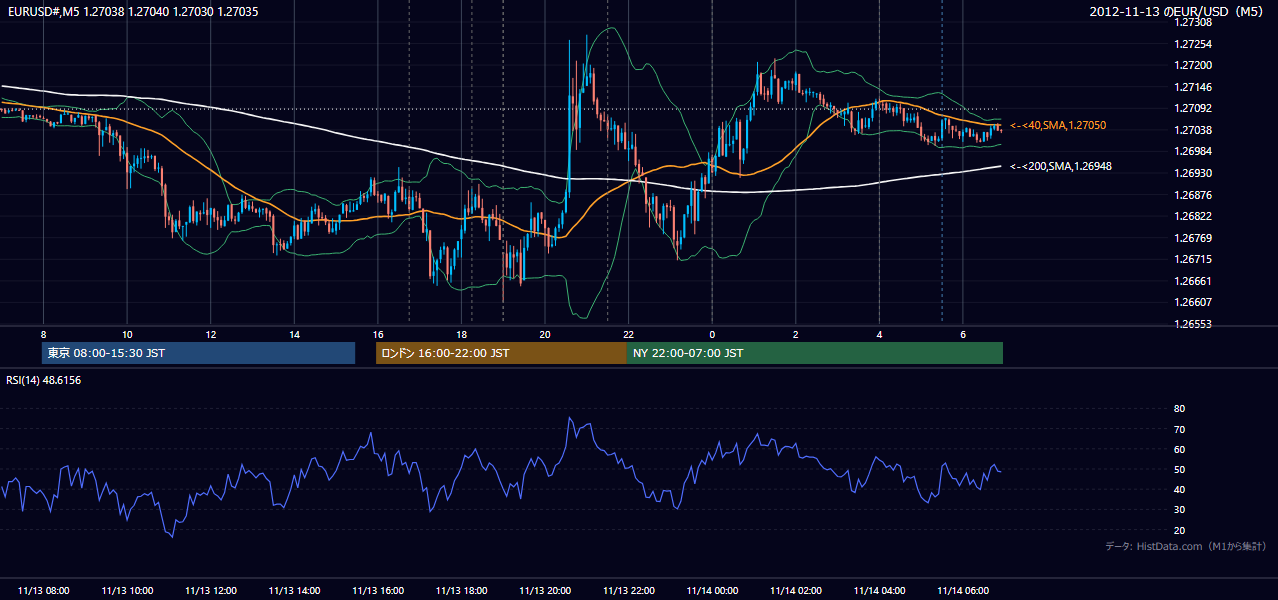Click price axis value 1.26930
This screenshot has height=600, width=1278.
tap(1192, 173)
